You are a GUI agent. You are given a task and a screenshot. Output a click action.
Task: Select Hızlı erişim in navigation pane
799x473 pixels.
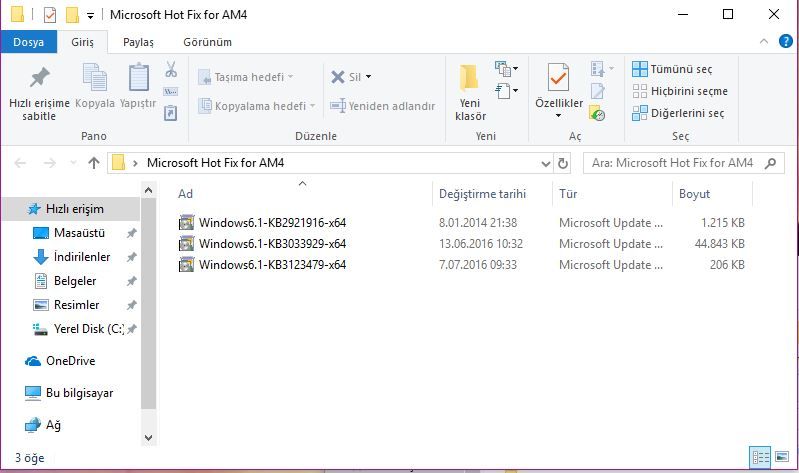tap(71, 209)
